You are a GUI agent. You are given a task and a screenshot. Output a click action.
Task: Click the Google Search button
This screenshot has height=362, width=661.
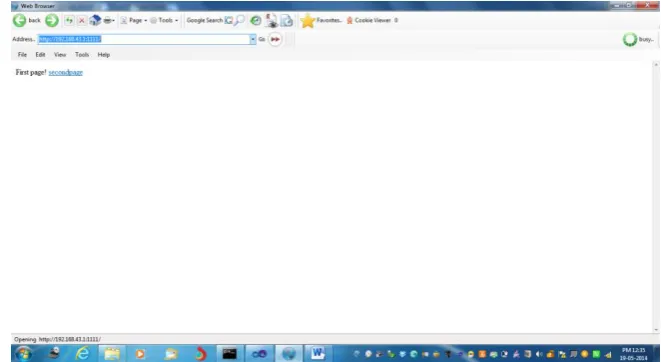204,20
